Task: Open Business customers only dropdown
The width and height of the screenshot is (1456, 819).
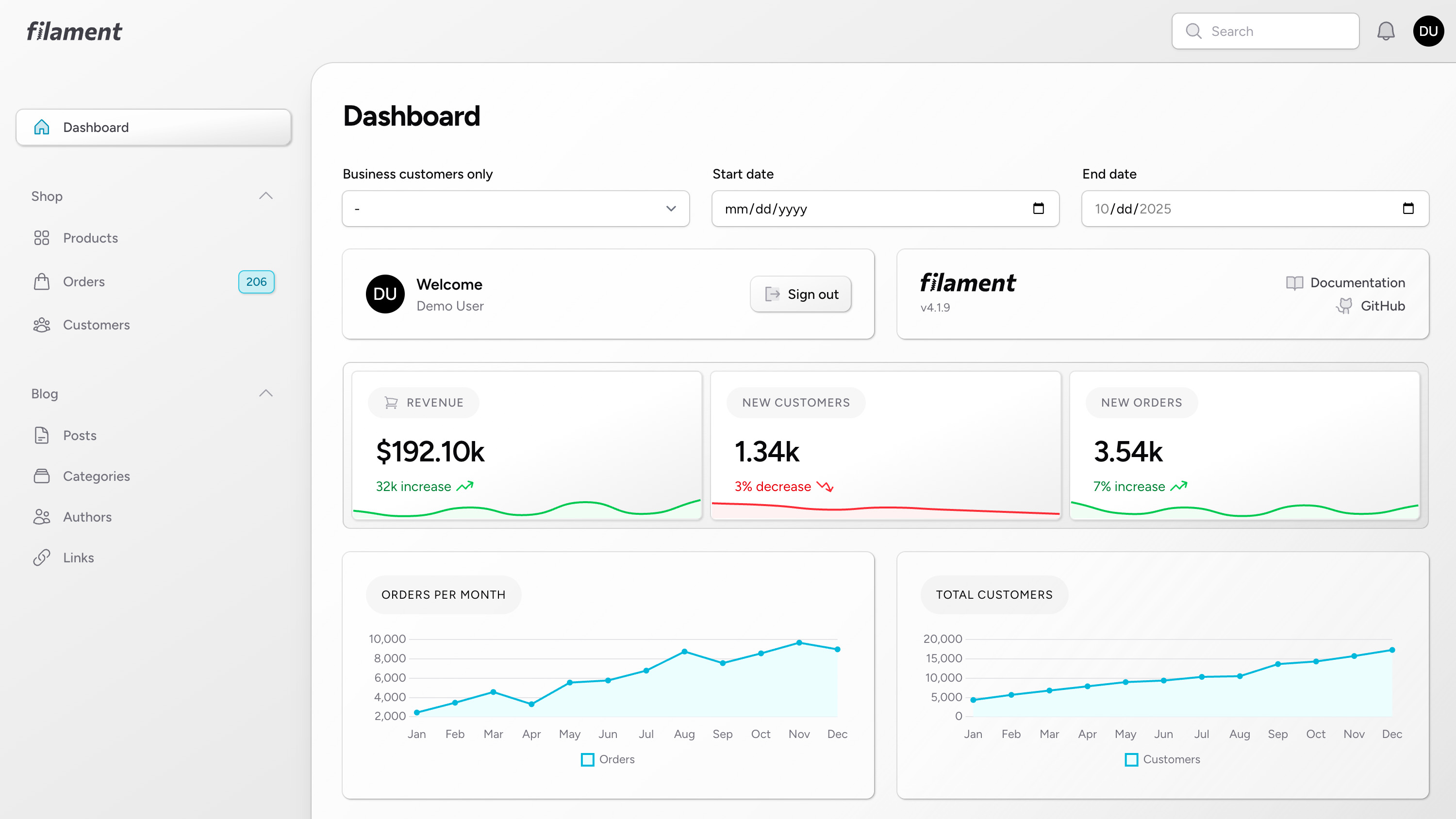Action: coord(515,209)
